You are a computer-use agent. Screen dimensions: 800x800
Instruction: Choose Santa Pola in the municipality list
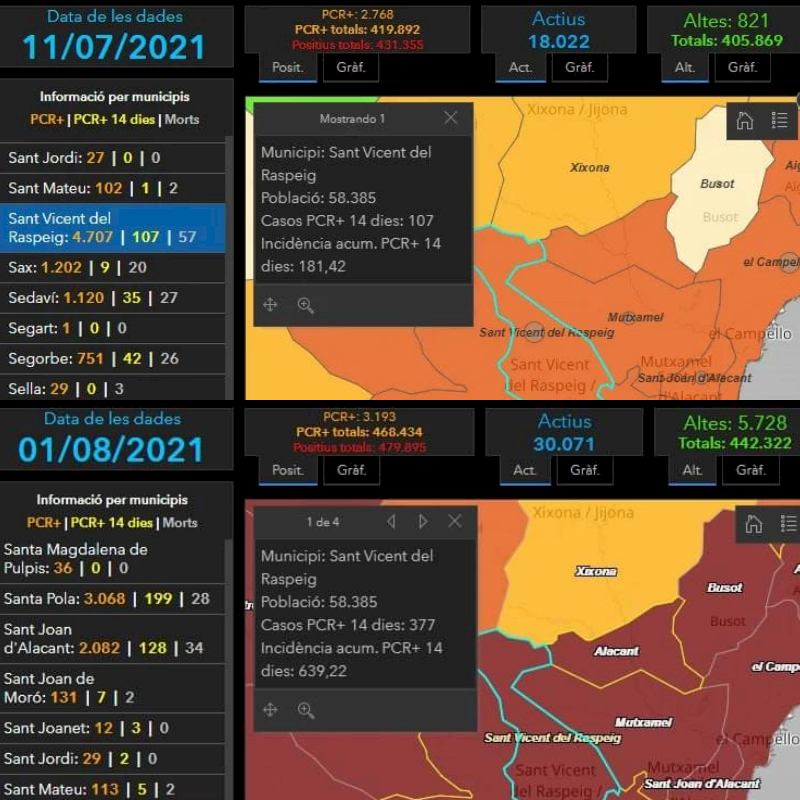click(x=112, y=599)
